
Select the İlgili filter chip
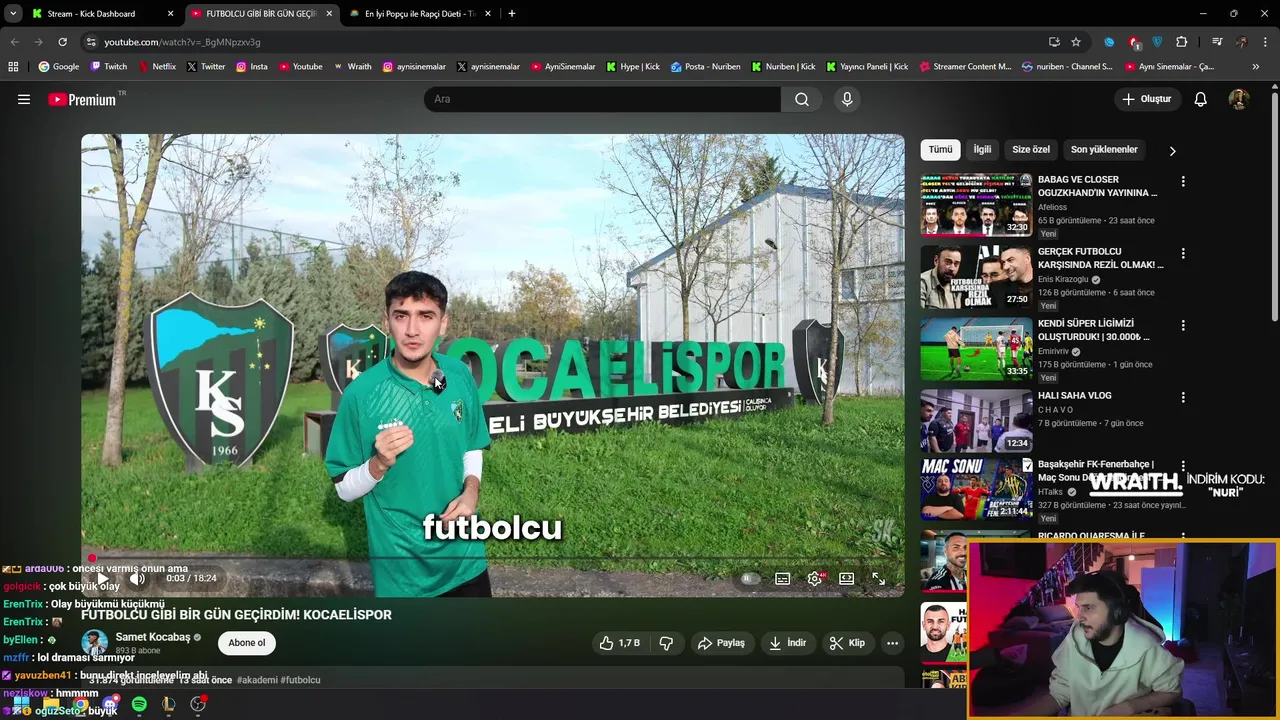click(983, 150)
